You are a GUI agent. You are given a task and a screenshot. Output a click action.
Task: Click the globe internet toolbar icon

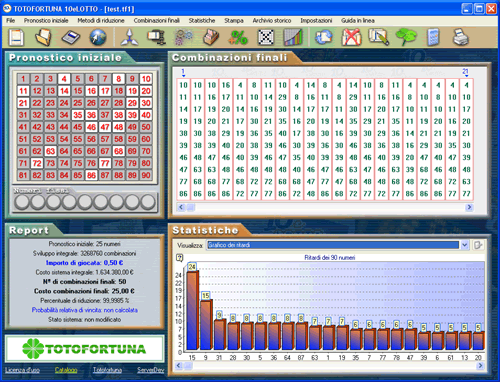98,37
